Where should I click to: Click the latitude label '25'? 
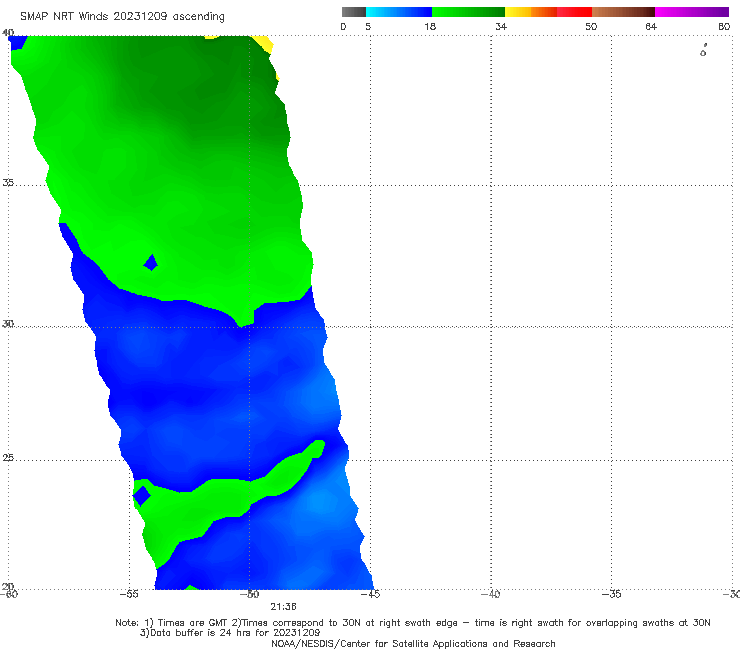coord(8,458)
